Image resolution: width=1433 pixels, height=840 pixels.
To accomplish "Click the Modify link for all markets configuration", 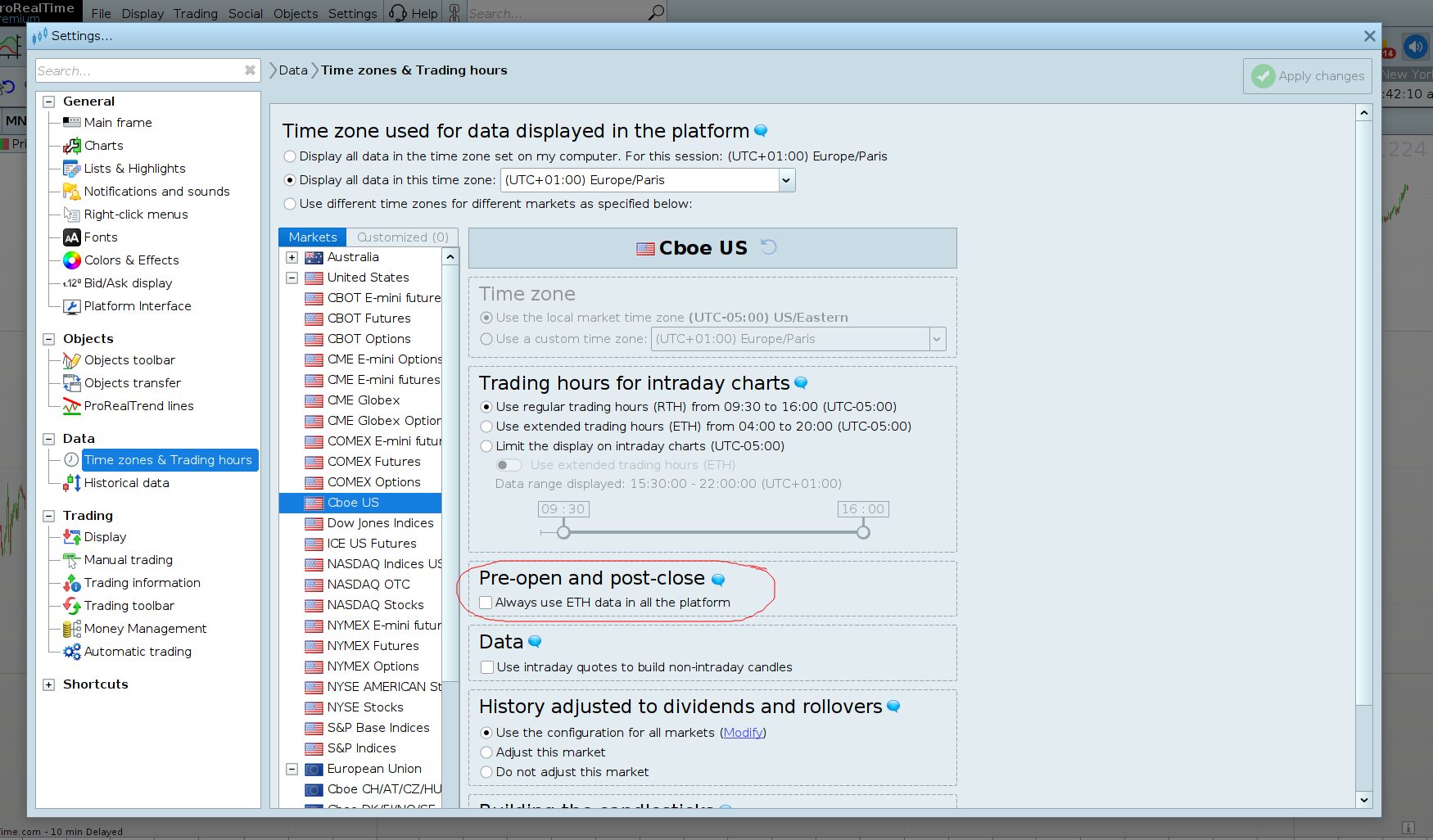I will point(743,733).
